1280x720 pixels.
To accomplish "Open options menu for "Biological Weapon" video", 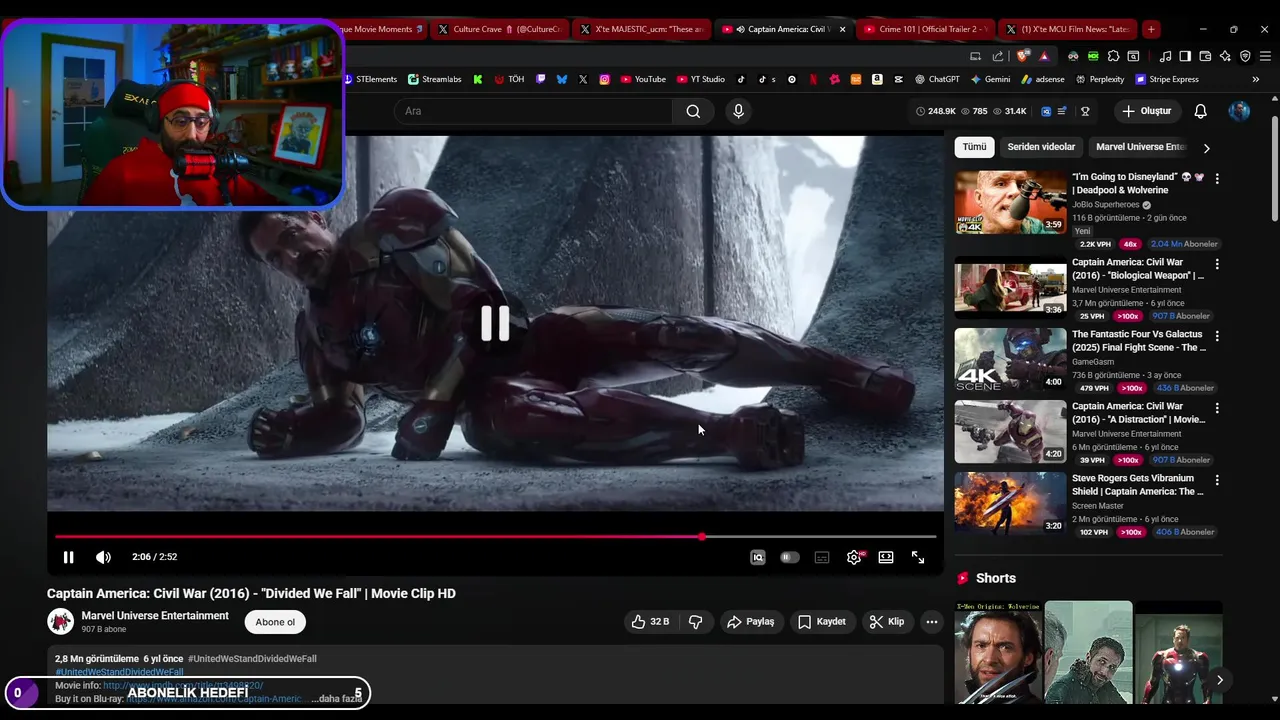I will pos(1217,264).
